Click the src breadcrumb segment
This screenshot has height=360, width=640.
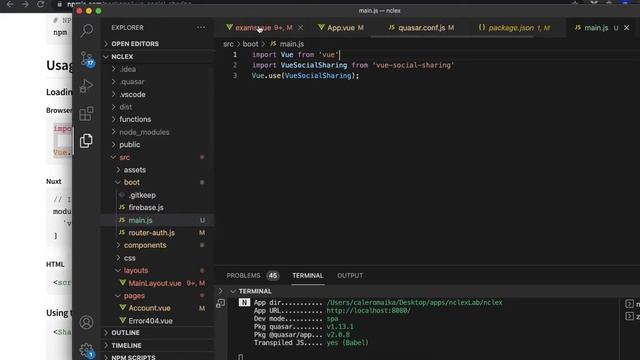228,44
